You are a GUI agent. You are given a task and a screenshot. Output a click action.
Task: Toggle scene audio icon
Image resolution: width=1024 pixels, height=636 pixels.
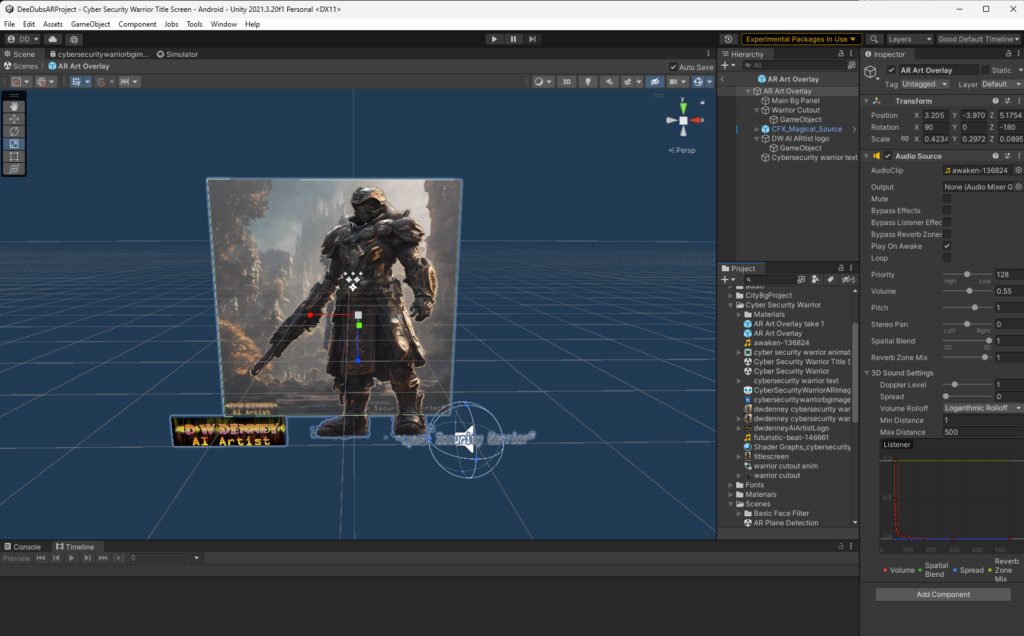coord(609,82)
